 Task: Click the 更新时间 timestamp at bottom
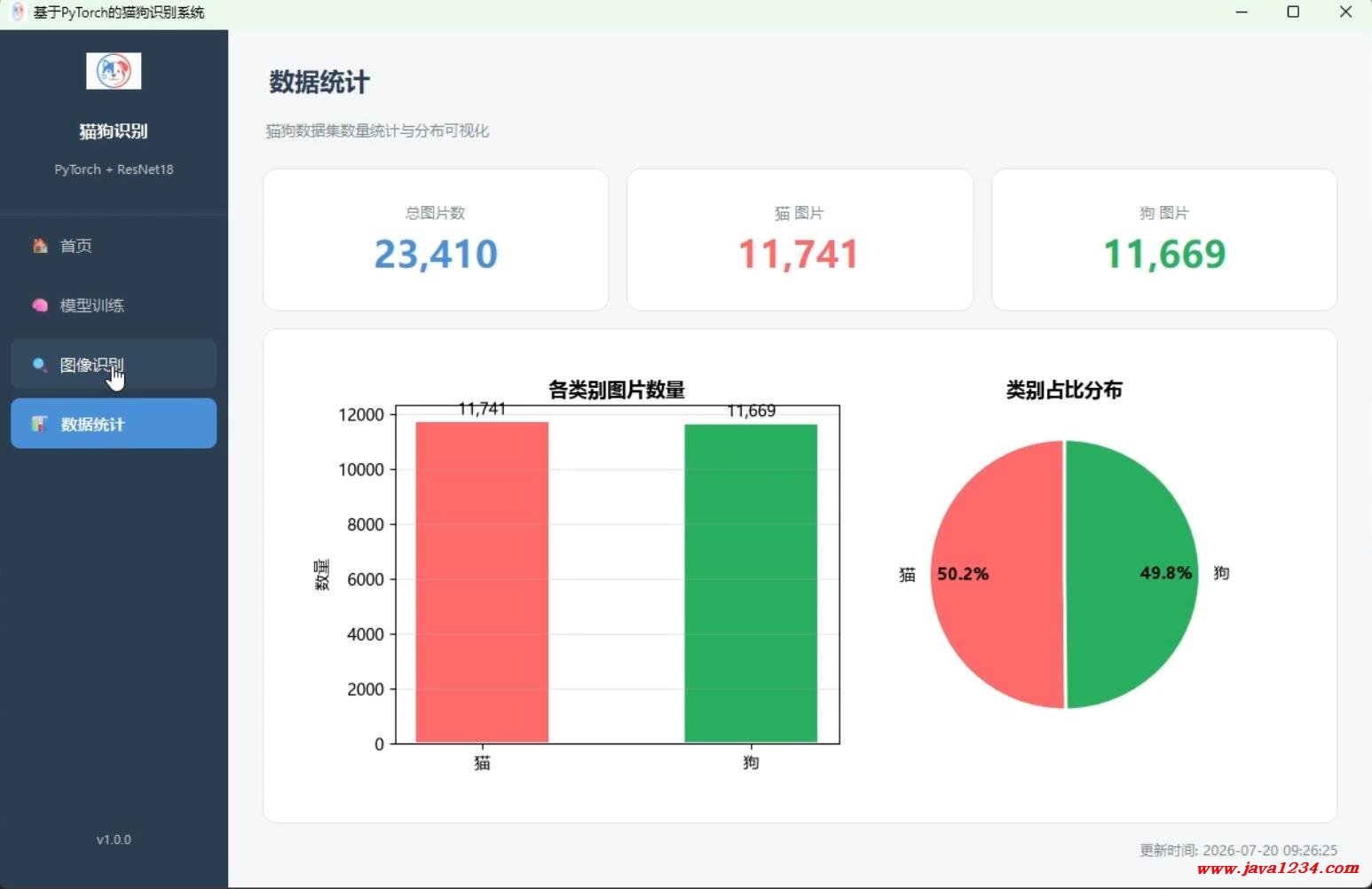click(x=1238, y=850)
